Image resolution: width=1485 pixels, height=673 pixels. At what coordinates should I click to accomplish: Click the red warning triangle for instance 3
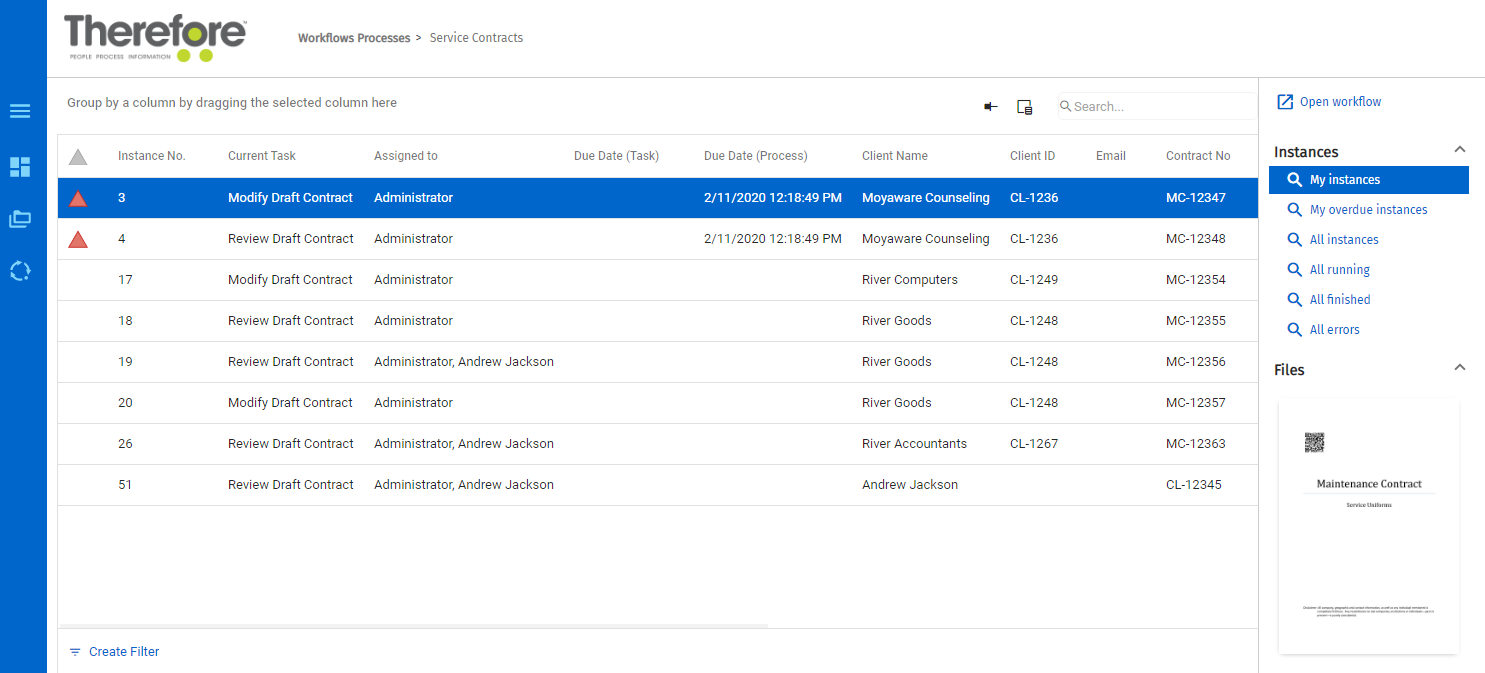(x=78, y=198)
